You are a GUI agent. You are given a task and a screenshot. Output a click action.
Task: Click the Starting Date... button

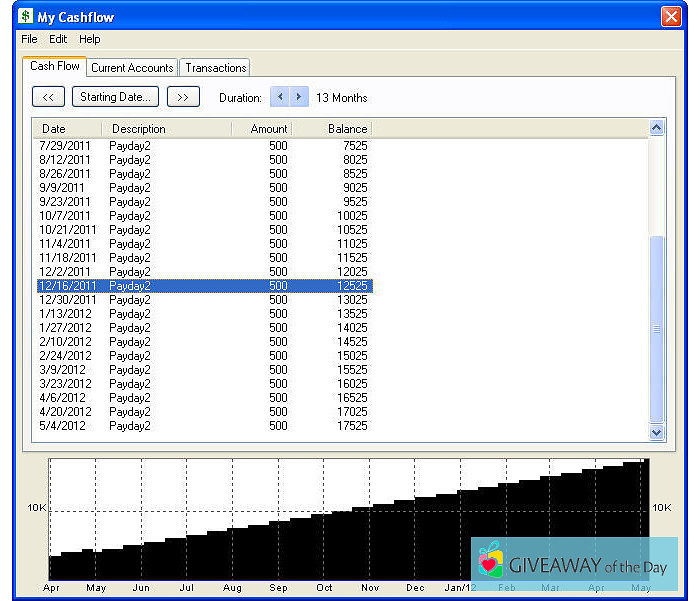point(115,97)
